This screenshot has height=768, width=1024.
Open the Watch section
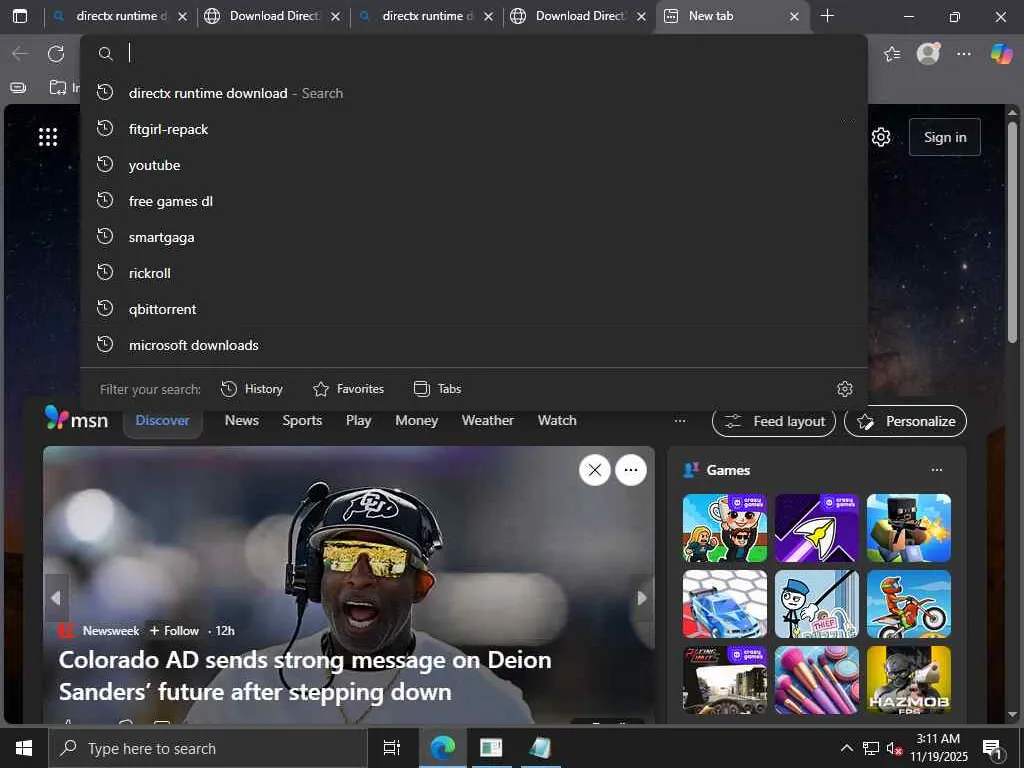tap(557, 421)
